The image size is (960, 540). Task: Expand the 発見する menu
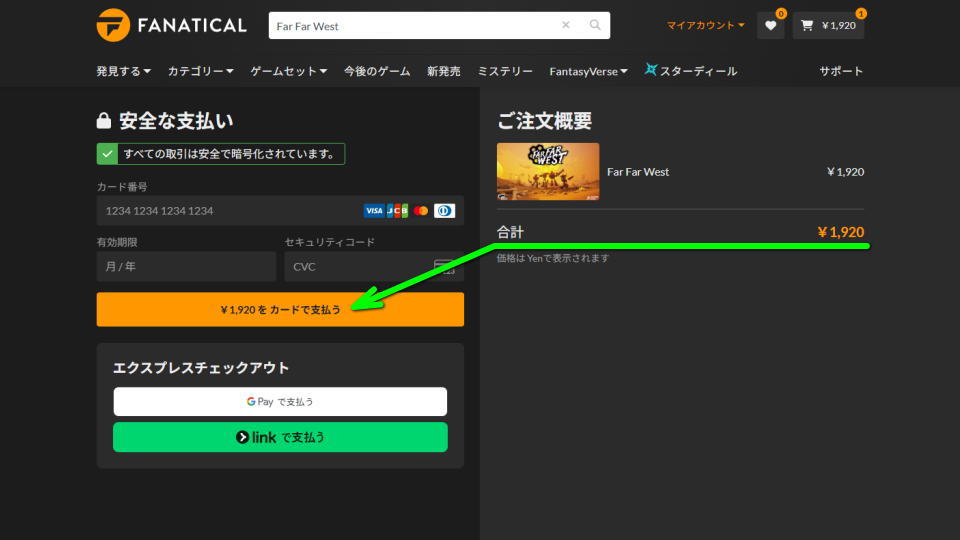[x=123, y=71]
